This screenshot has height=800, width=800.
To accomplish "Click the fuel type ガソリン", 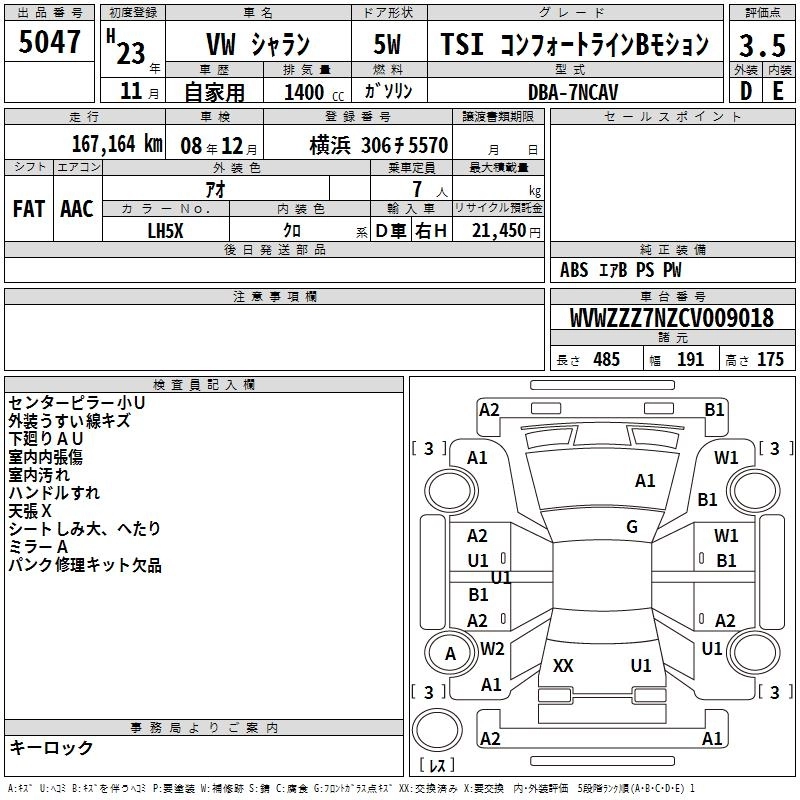I will tap(388, 90).
